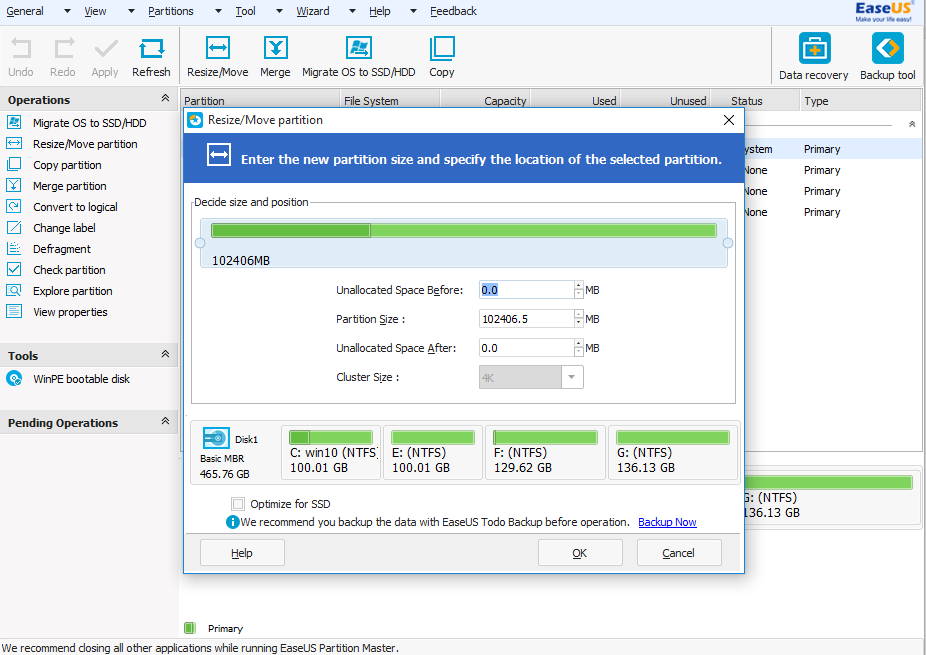This screenshot has width=926, height=655.
Task: Click the Undo toolbar icon
Action: click(x=21, y=48)
